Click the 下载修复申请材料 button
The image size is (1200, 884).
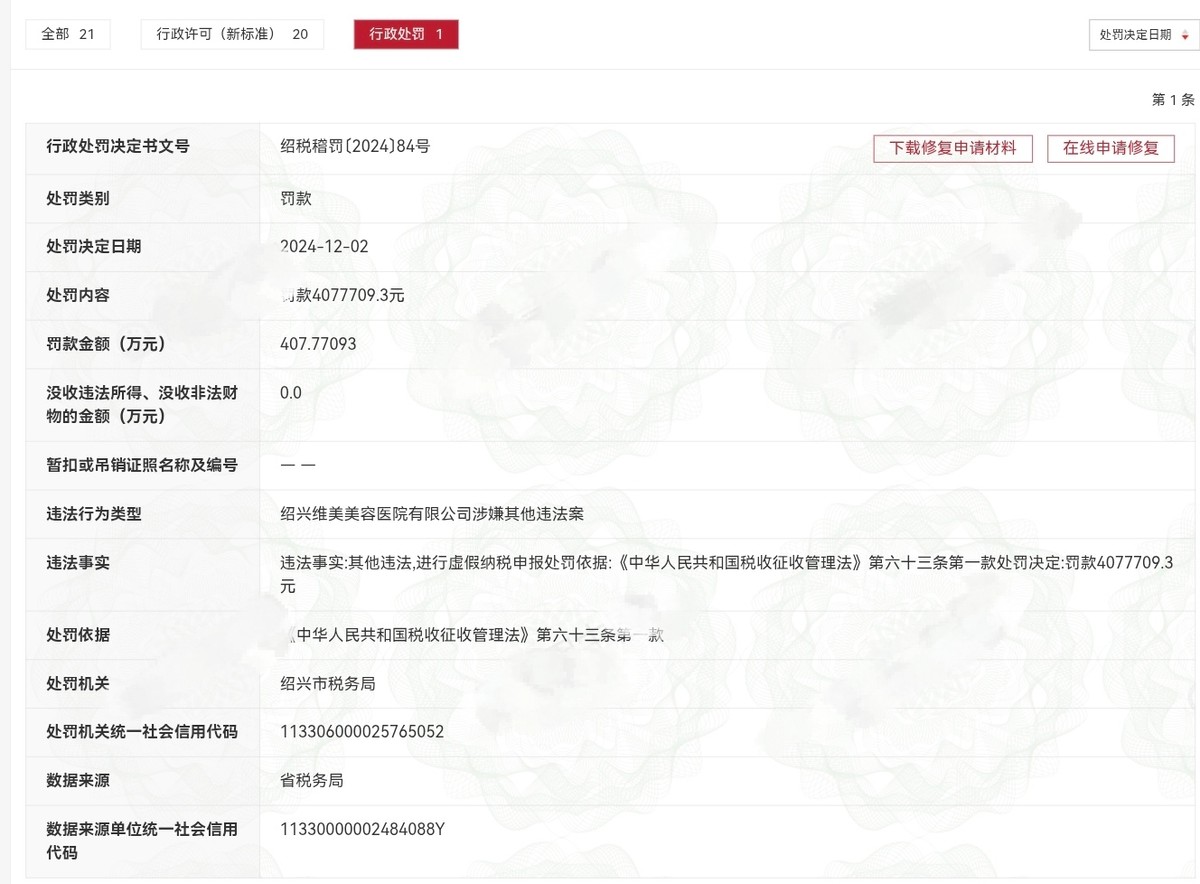[953, 148]
